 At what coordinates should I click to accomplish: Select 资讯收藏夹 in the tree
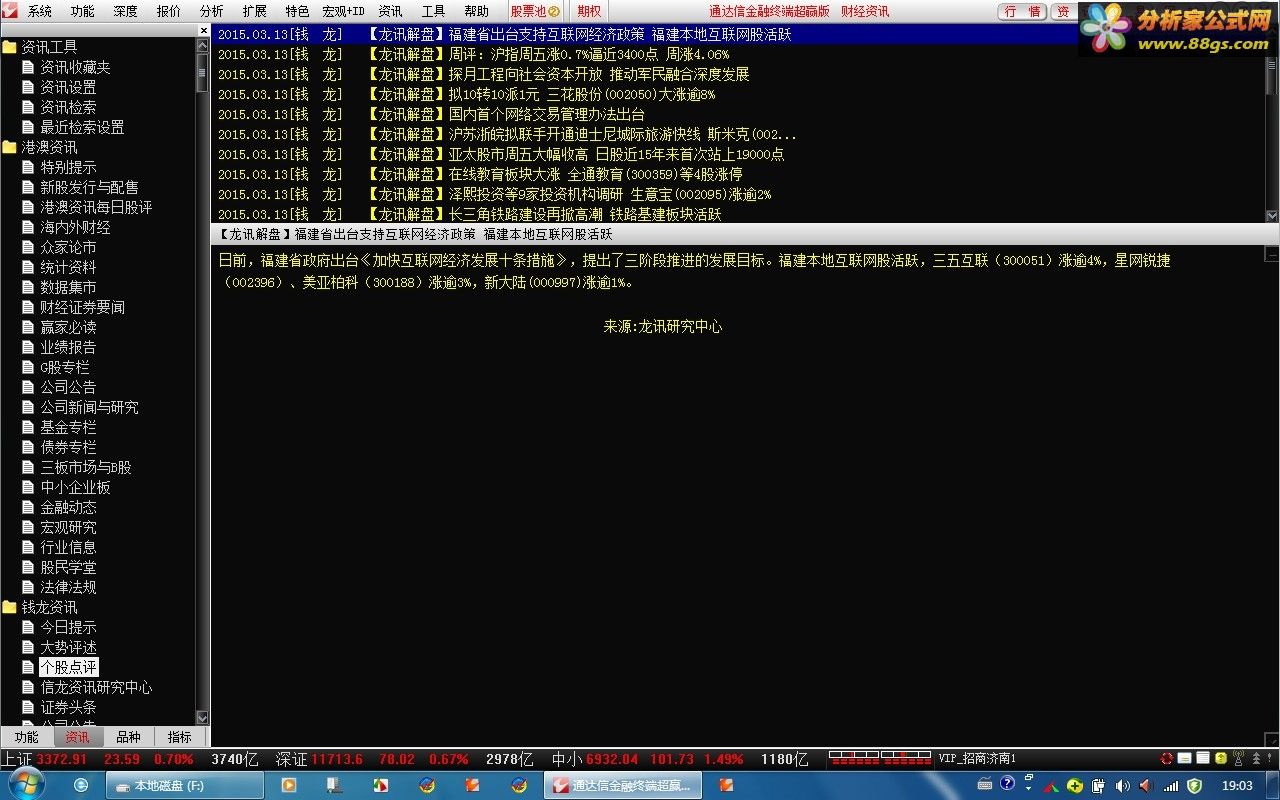75,67
